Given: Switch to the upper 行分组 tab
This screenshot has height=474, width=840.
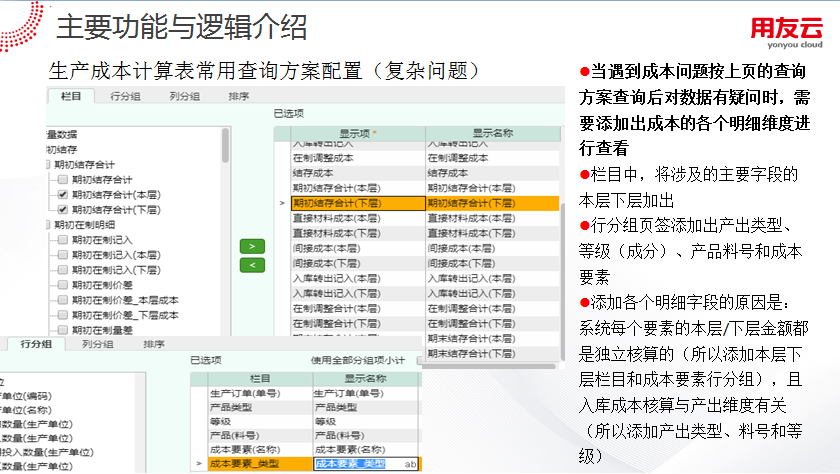Looking at the screenshot, I should (x=125, y=96).
